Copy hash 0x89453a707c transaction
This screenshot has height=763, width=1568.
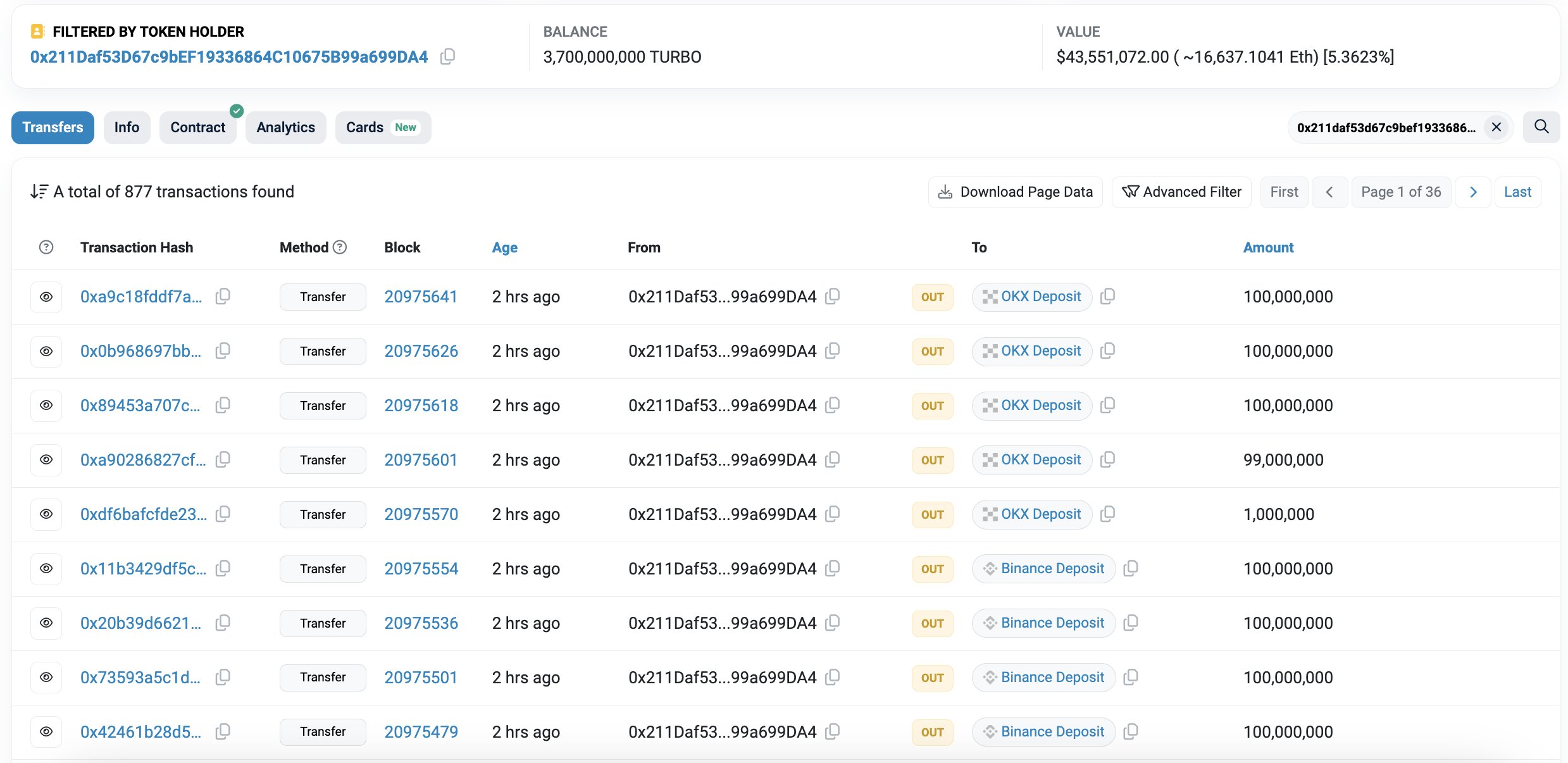[223, 405]
